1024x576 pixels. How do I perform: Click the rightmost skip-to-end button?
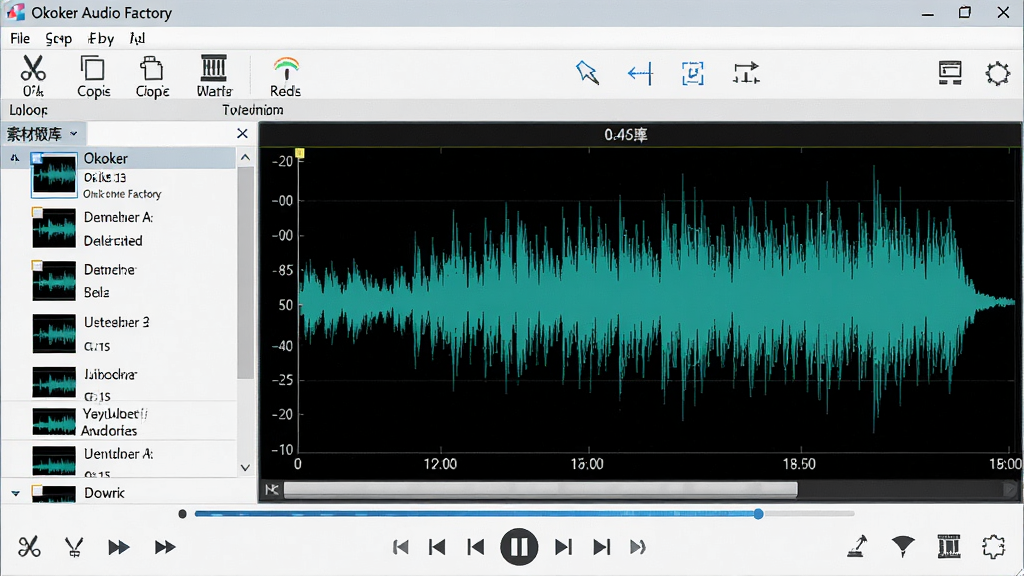click(638, 547)
